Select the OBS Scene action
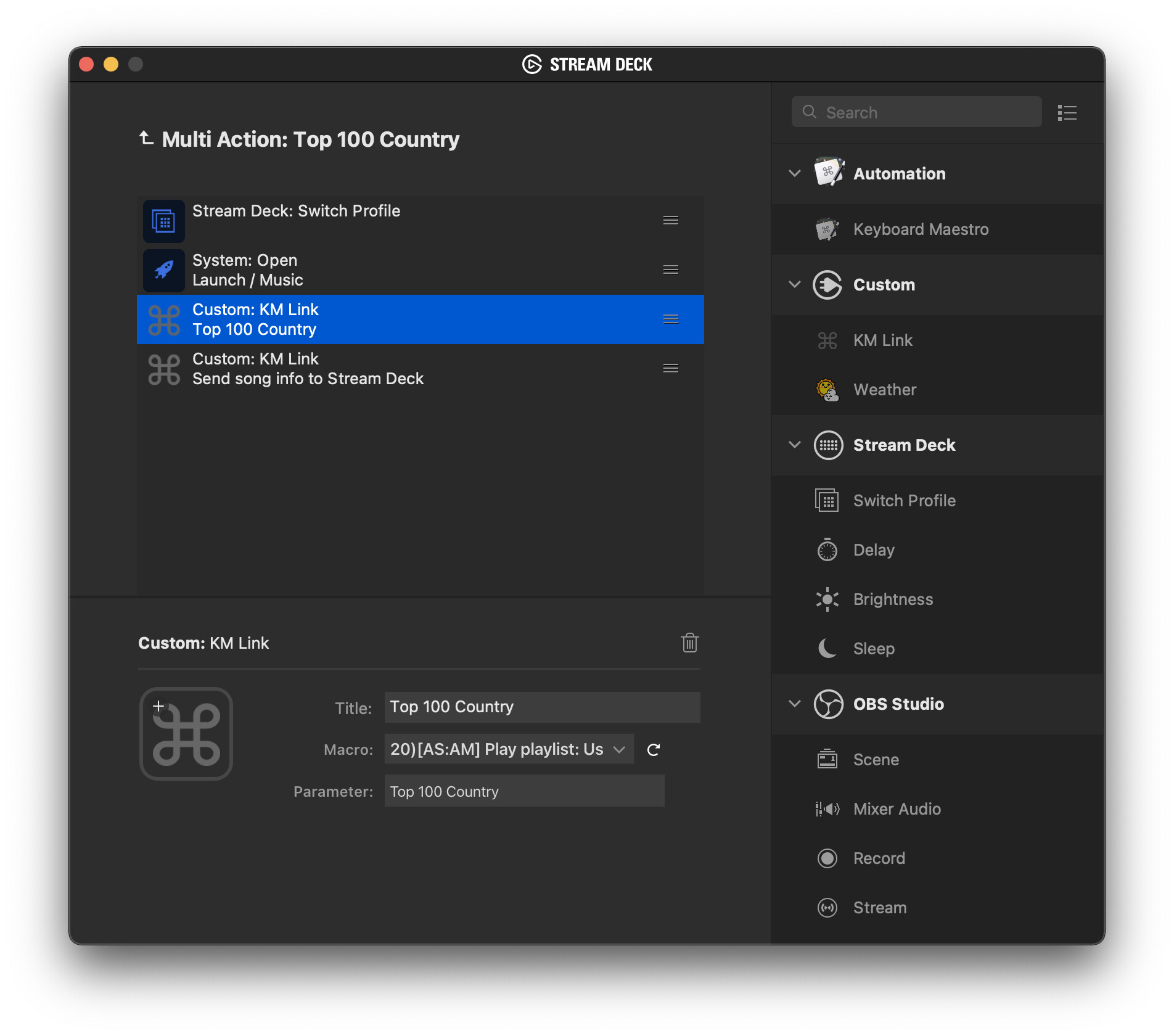This screenshot has height=1036, width=1174. (937, 760)
